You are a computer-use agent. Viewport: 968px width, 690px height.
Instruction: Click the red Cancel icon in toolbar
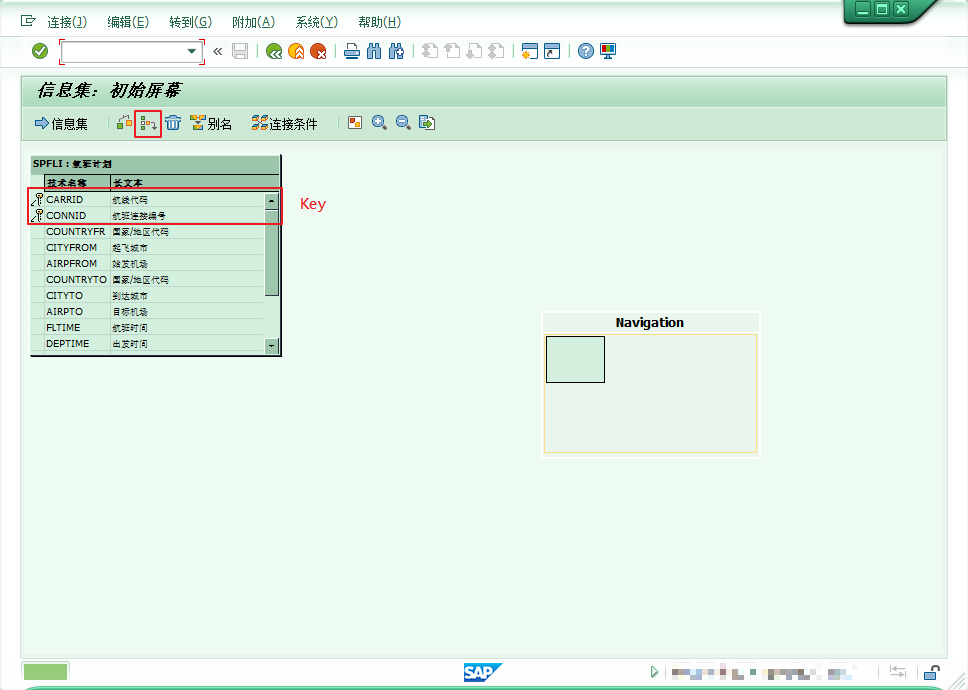(318, 51)
